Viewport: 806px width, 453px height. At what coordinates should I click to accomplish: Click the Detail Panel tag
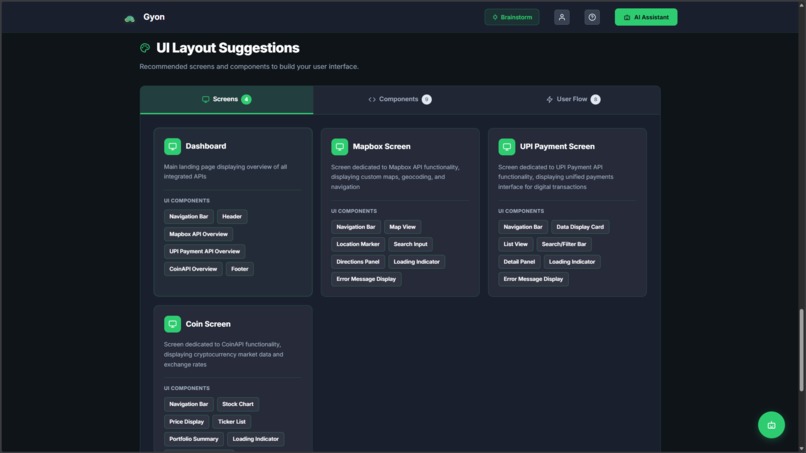(519, 262)
